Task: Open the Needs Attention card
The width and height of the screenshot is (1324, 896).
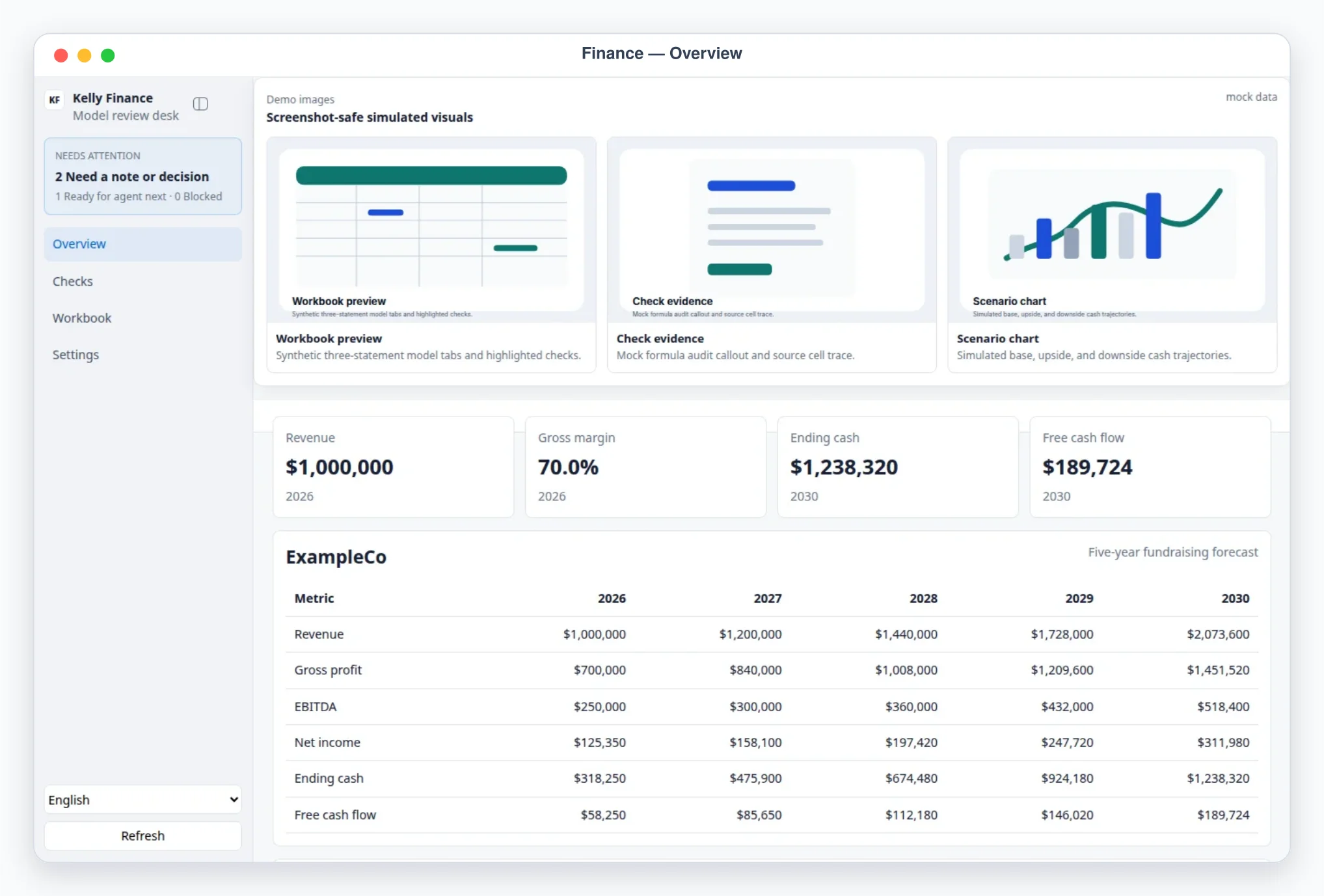Action: (143, 176)
